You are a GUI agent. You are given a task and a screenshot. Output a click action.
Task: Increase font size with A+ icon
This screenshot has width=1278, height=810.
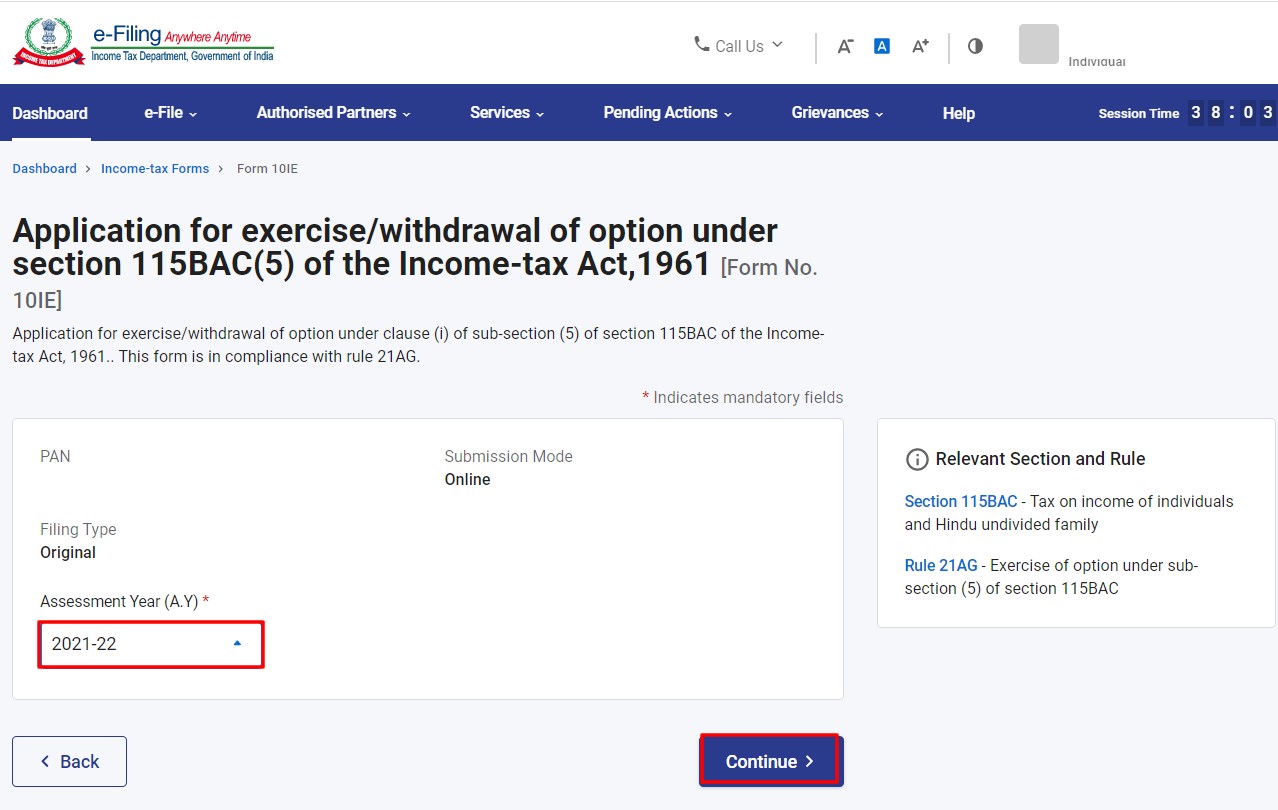pos(921,46)
